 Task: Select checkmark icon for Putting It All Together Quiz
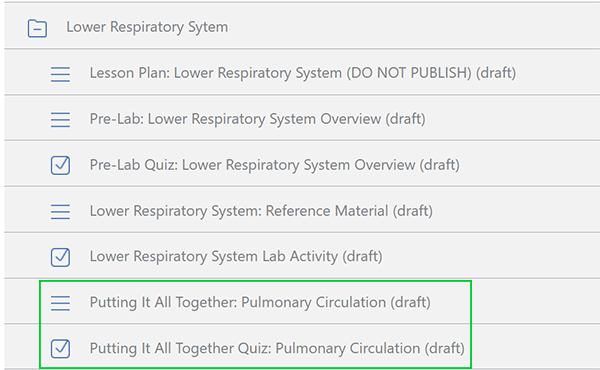click(60, 349)
